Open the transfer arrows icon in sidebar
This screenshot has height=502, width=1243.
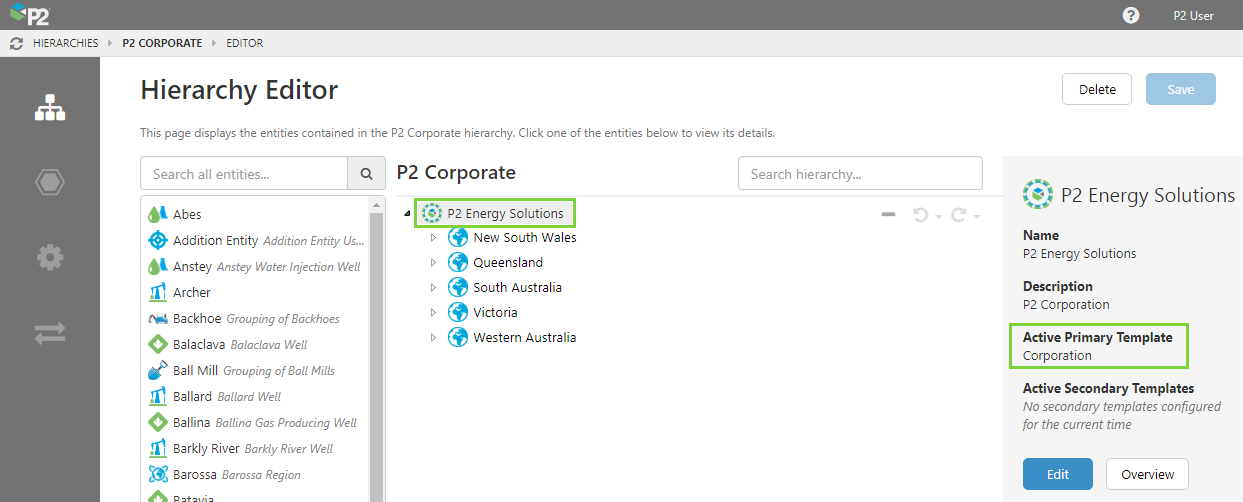click(x=50, y=334)
